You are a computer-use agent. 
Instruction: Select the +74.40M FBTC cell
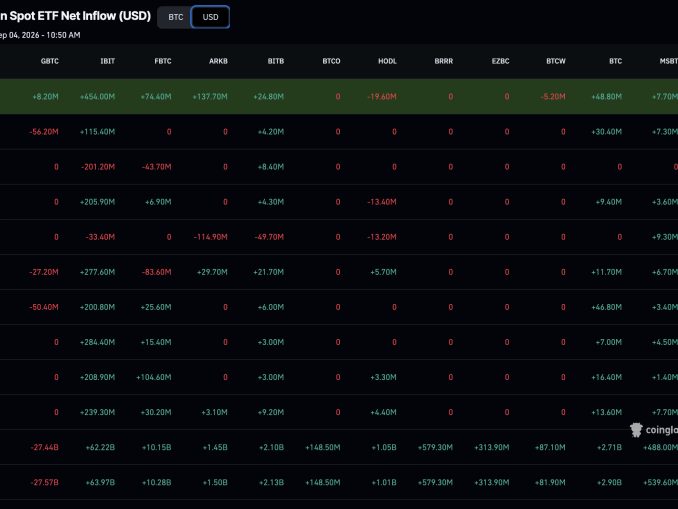156,97
